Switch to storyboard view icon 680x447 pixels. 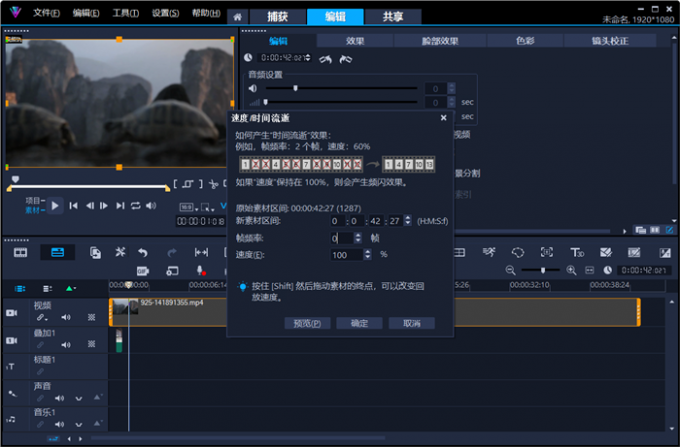click(20, 253)
